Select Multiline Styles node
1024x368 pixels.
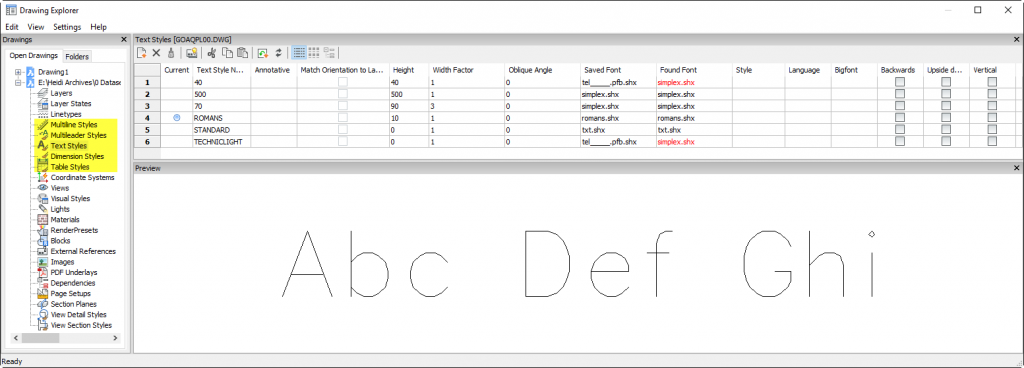click(x=74, y=125)
